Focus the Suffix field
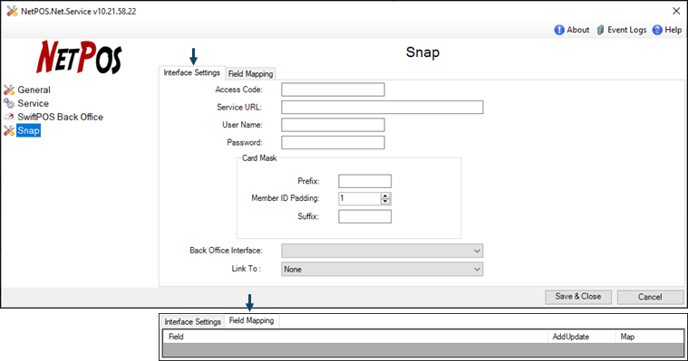Screen dimensions: 688x361 coord(365,216)
